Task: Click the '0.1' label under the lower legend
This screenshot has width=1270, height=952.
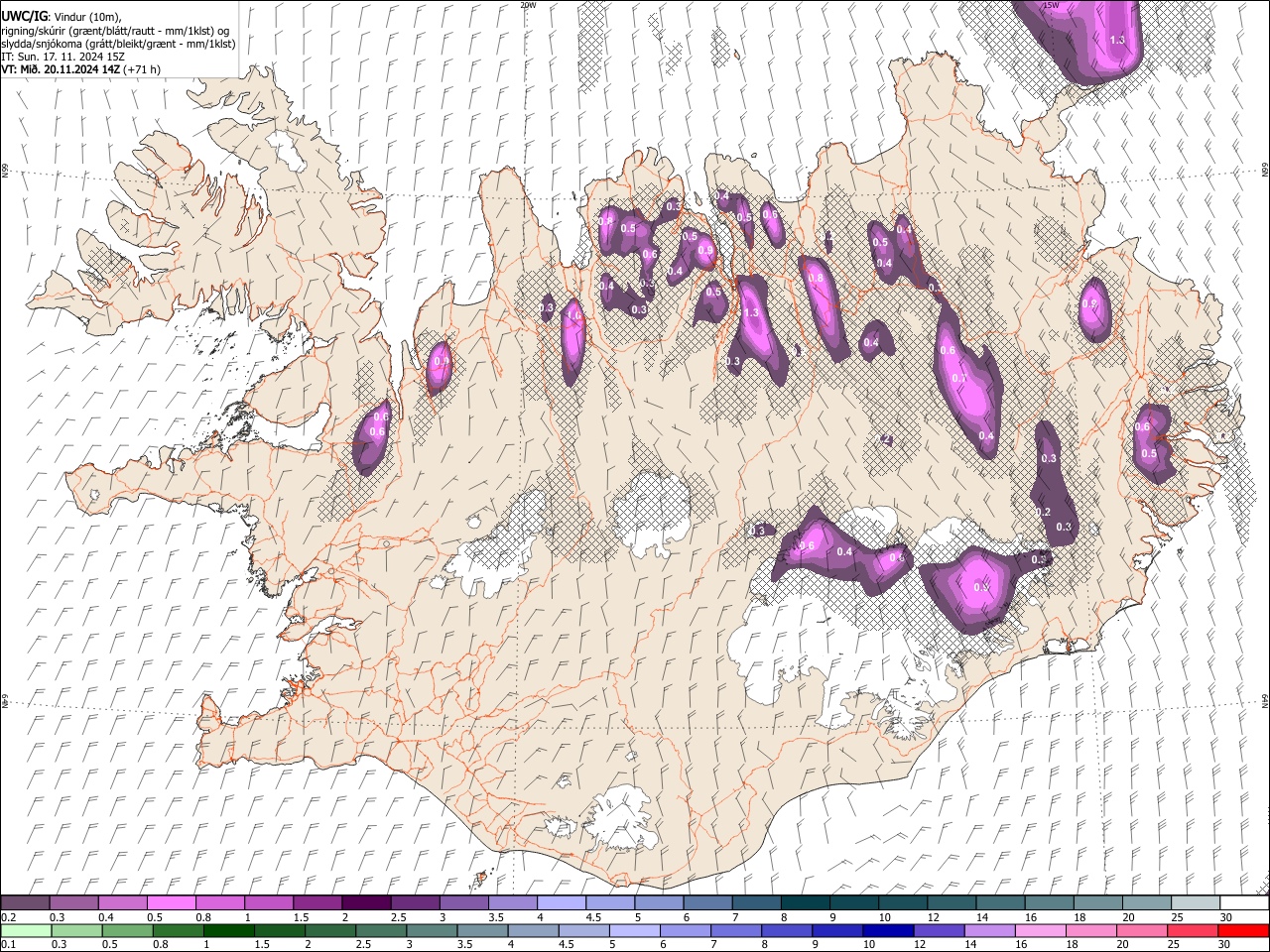Action: 7,944
